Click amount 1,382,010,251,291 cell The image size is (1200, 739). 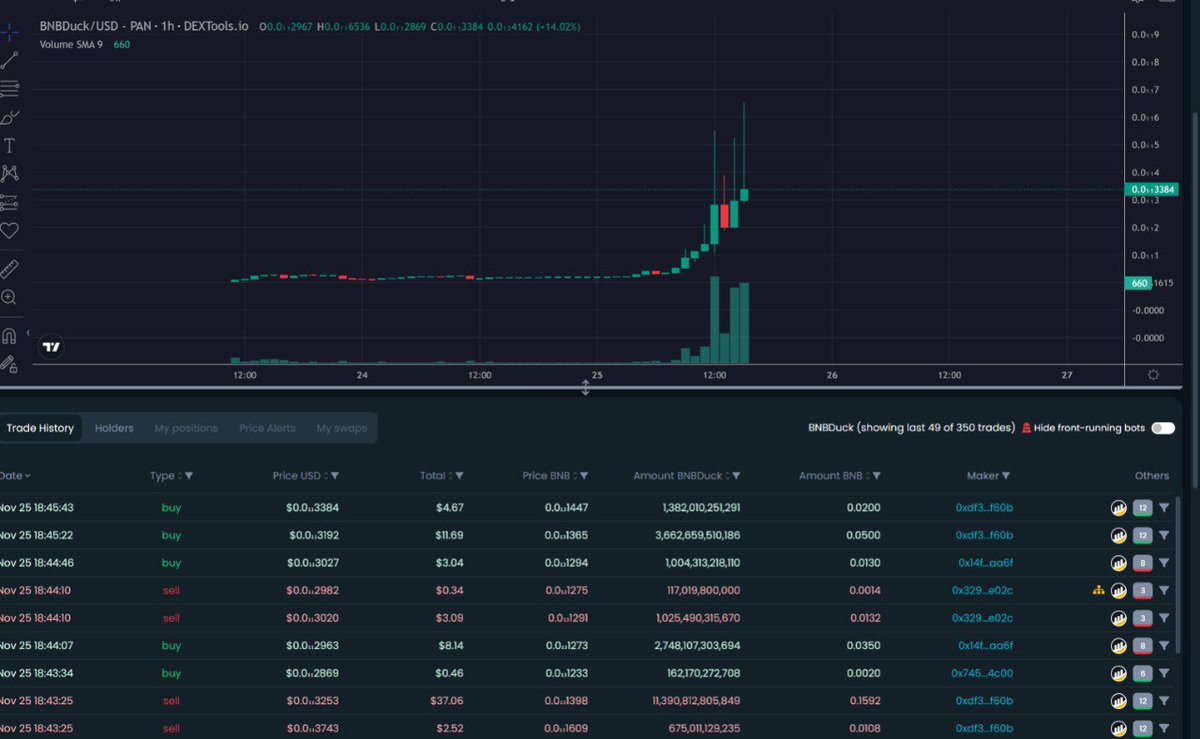click(x=701, y=508)
